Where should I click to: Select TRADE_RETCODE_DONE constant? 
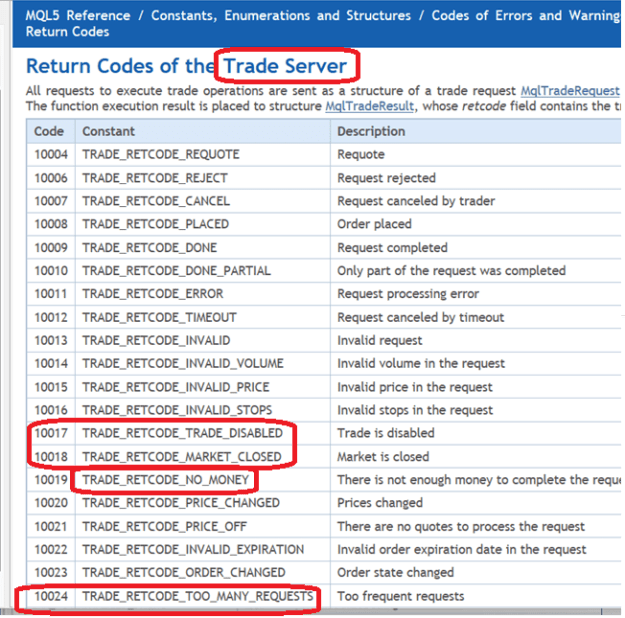click(150, 248)
